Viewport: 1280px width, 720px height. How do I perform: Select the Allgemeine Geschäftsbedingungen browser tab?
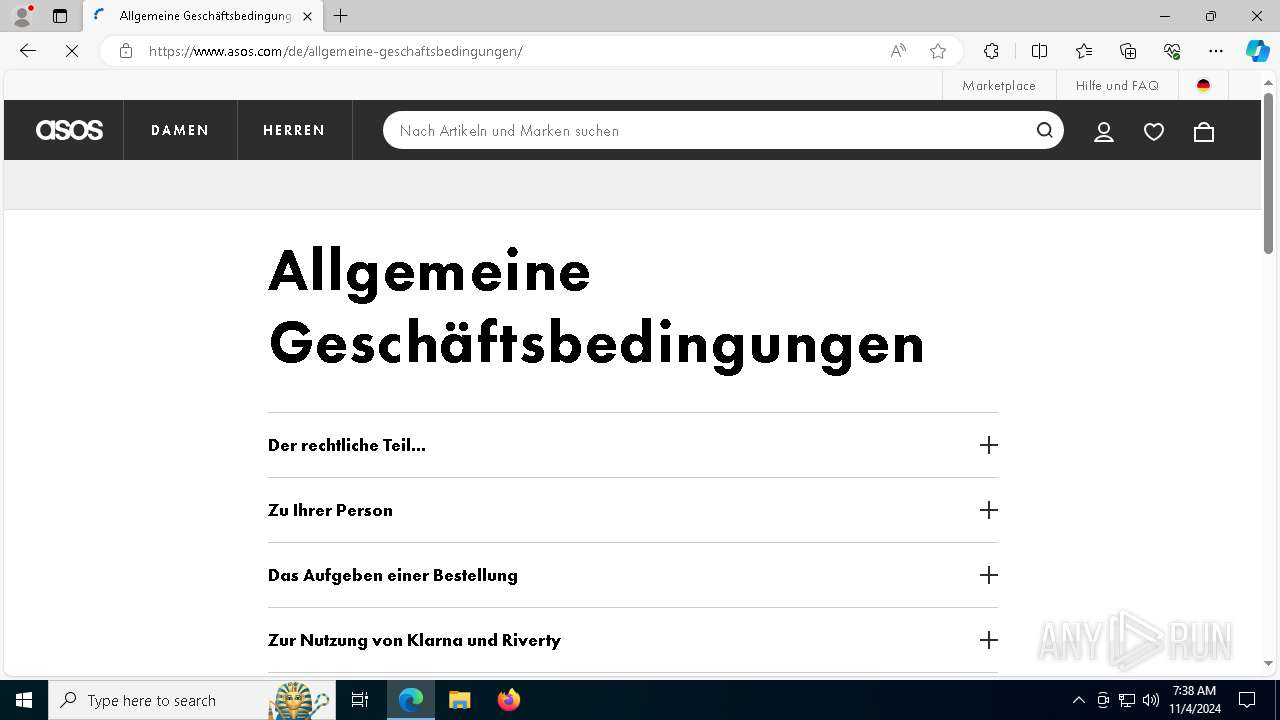[203, 16]
